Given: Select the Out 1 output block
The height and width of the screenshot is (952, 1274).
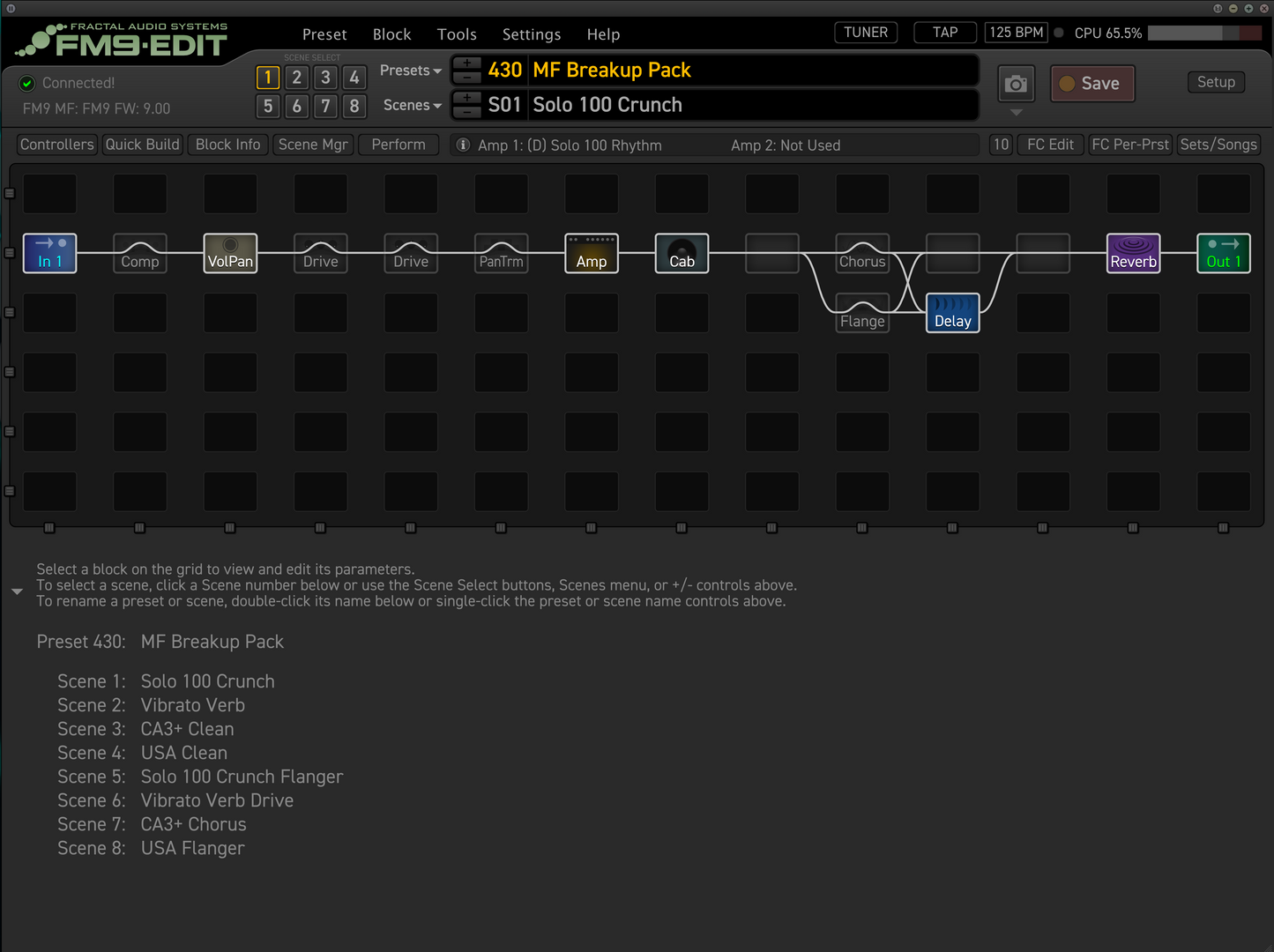Looking at the screenshot, I should (1223, 253).
